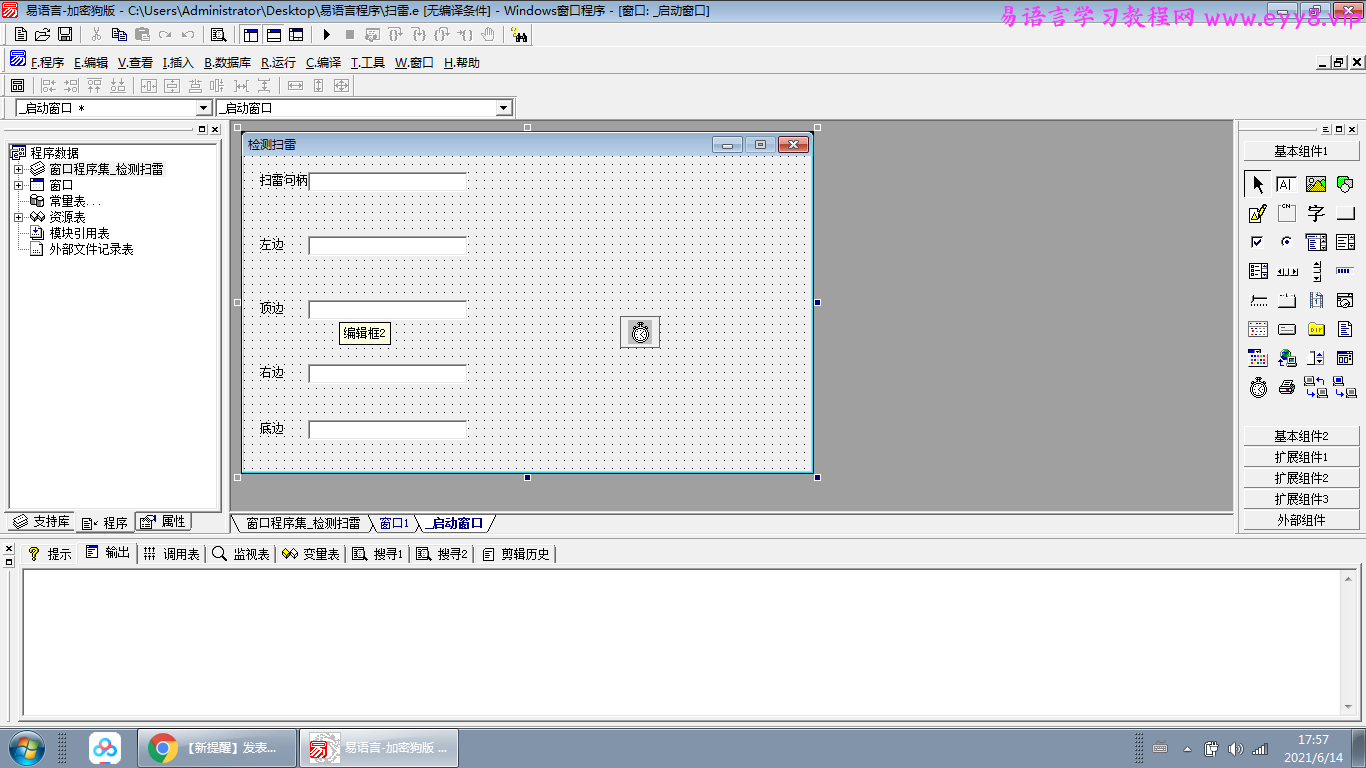Open the C.编译 menu
The width and height of the screenshot is (1366, 768).
323,62
